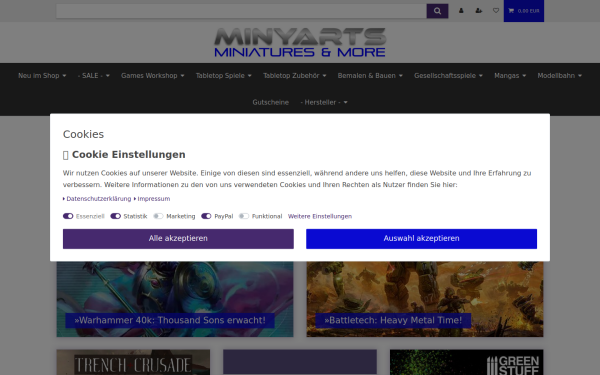Expand the - Hersteller - menu

point(324,103)
